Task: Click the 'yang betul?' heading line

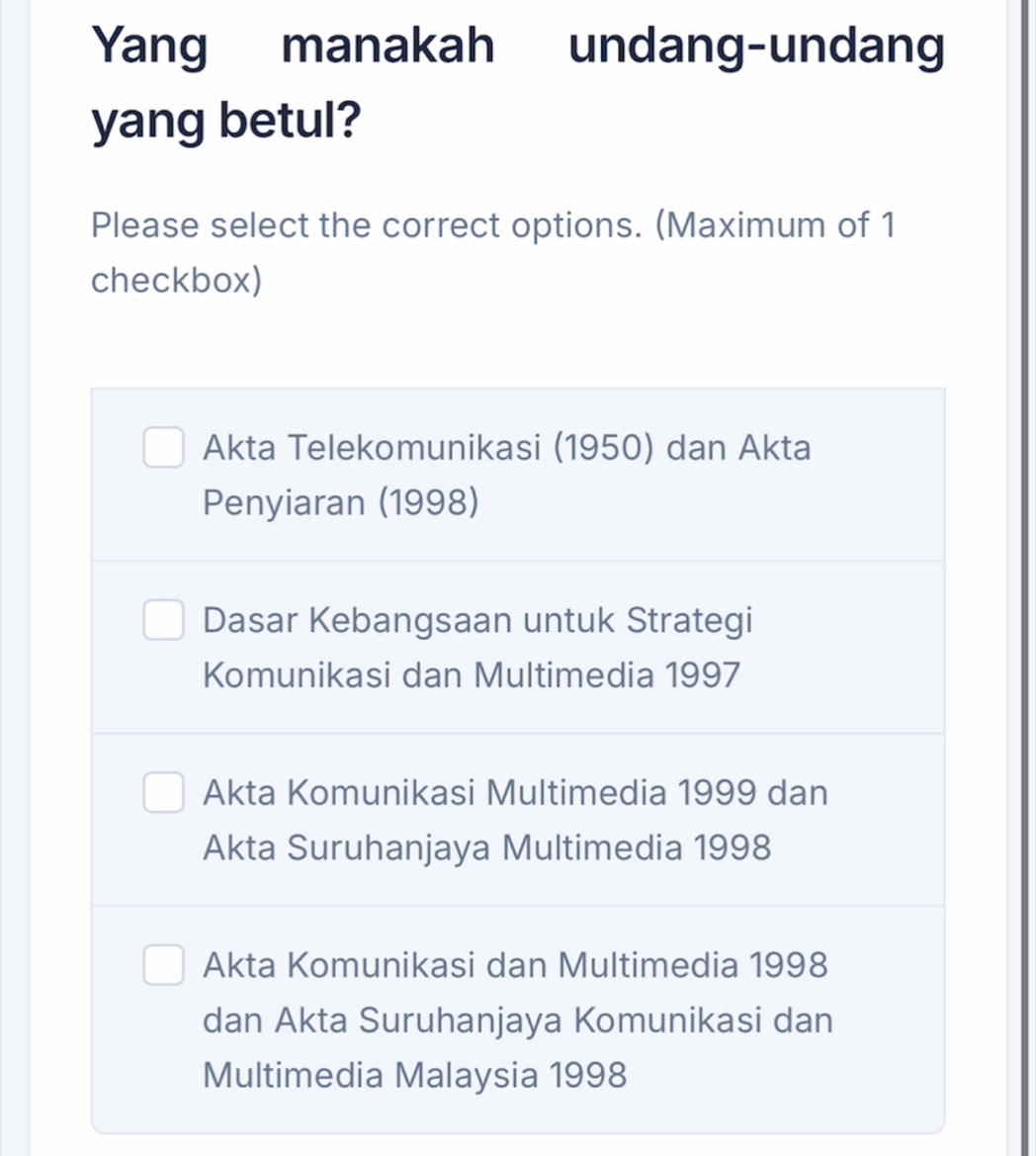Action: (225, 121)
